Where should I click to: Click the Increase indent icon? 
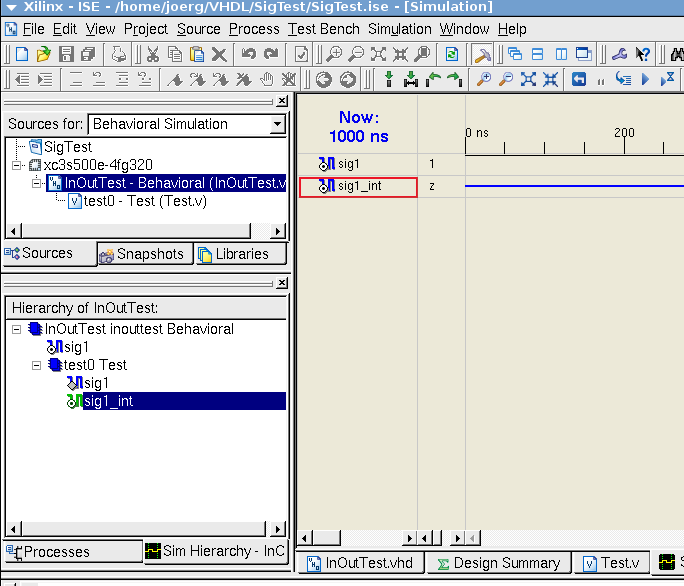44,79
